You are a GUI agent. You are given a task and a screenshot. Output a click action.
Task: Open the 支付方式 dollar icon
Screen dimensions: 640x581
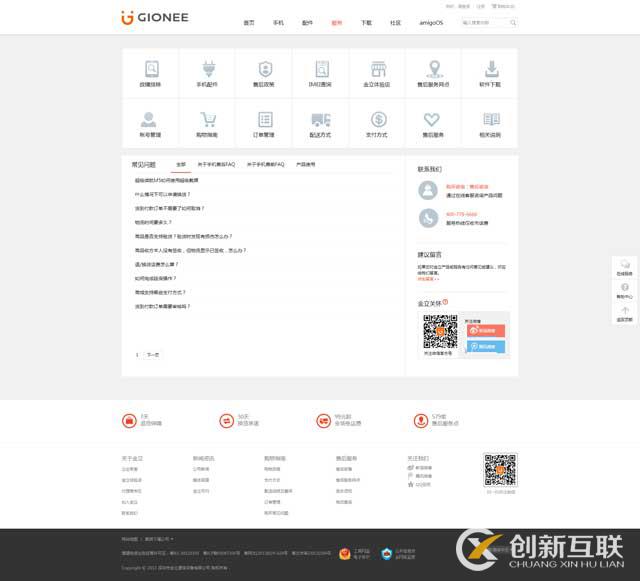[378, 120]
